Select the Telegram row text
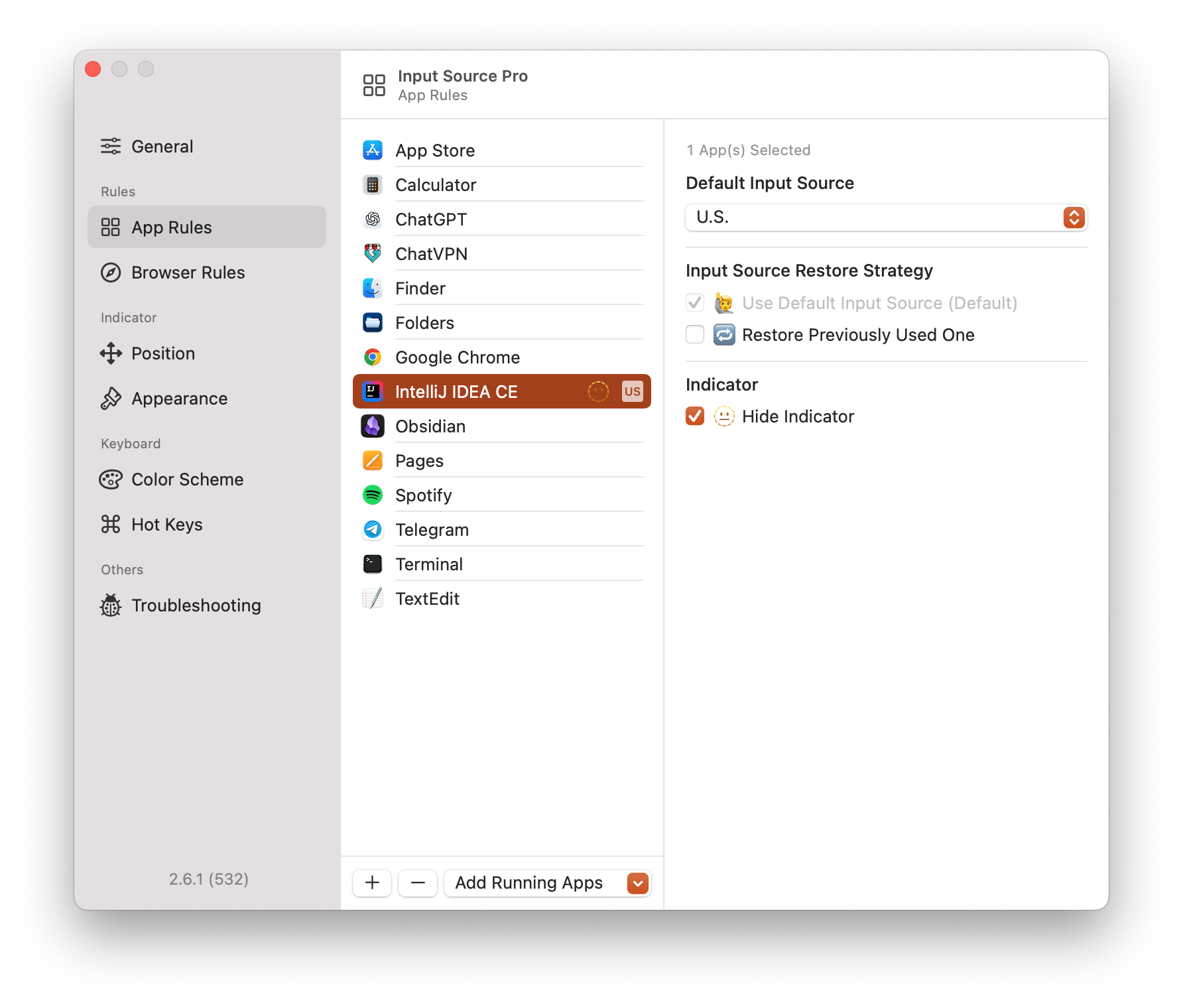Screen dimensions: 1183x1008 coord(432,530)
